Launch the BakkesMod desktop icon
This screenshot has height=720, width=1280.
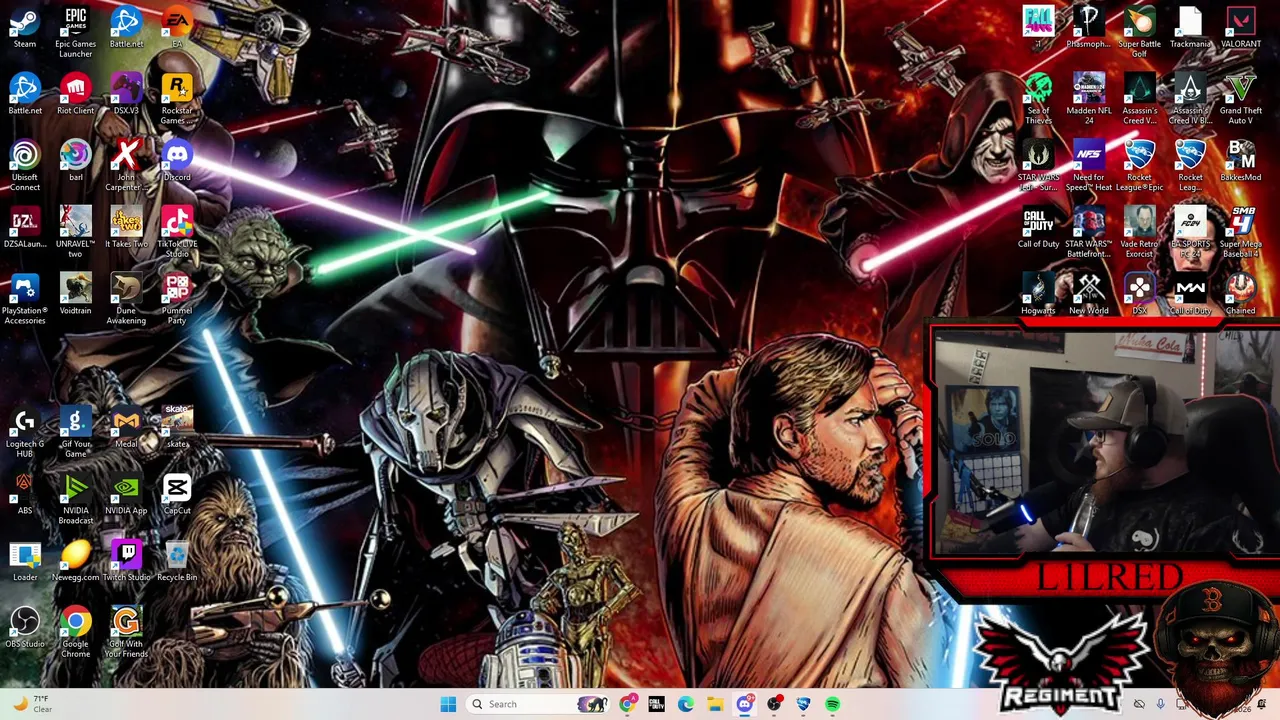coord(1241,162)
